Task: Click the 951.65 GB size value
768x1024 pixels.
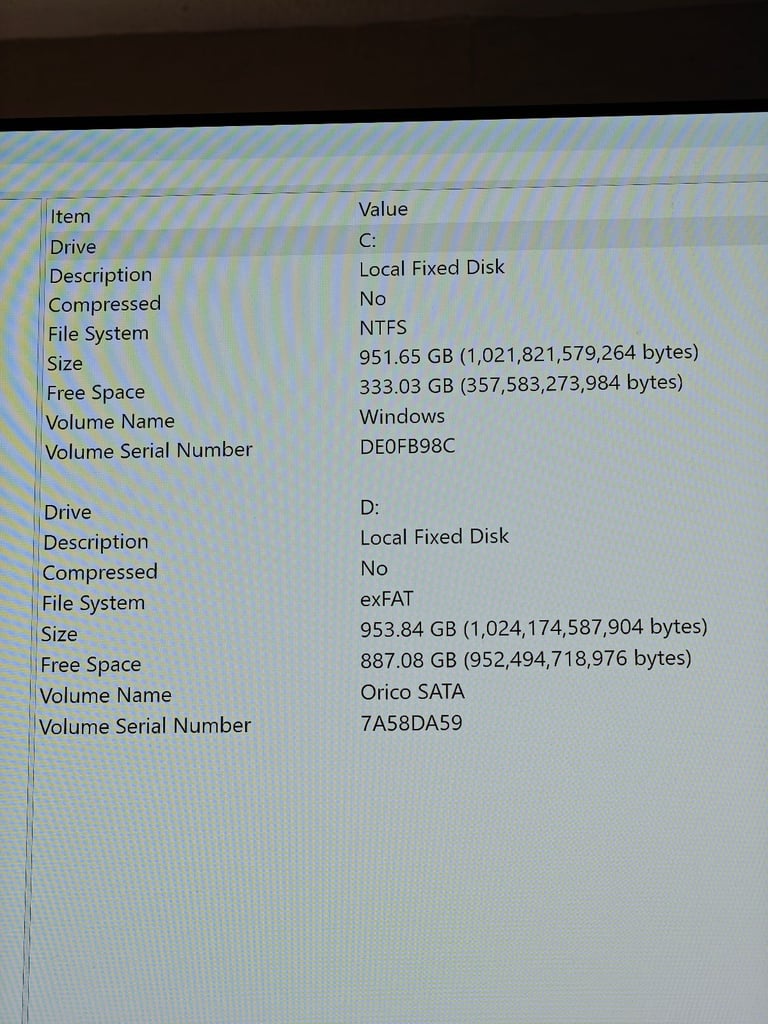Action: tap(529, 354)
